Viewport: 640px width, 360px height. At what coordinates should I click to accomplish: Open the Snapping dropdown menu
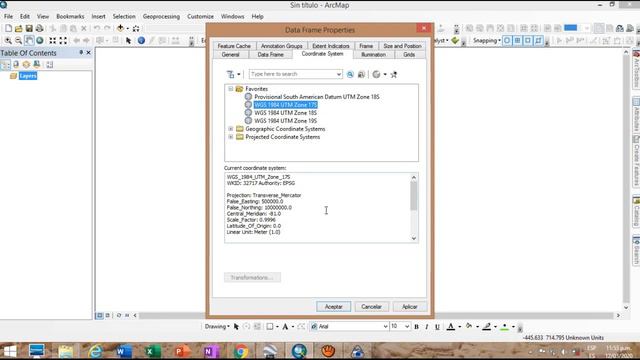pyautogui.click(x=487, y=40)
